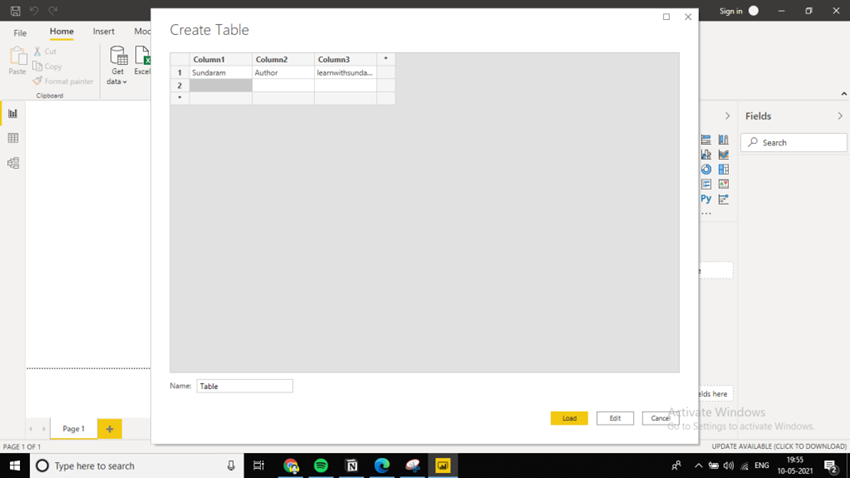Screen dimensions: 850x478
Task: Select the ribbon chart visual
Action: pos(724,155)
